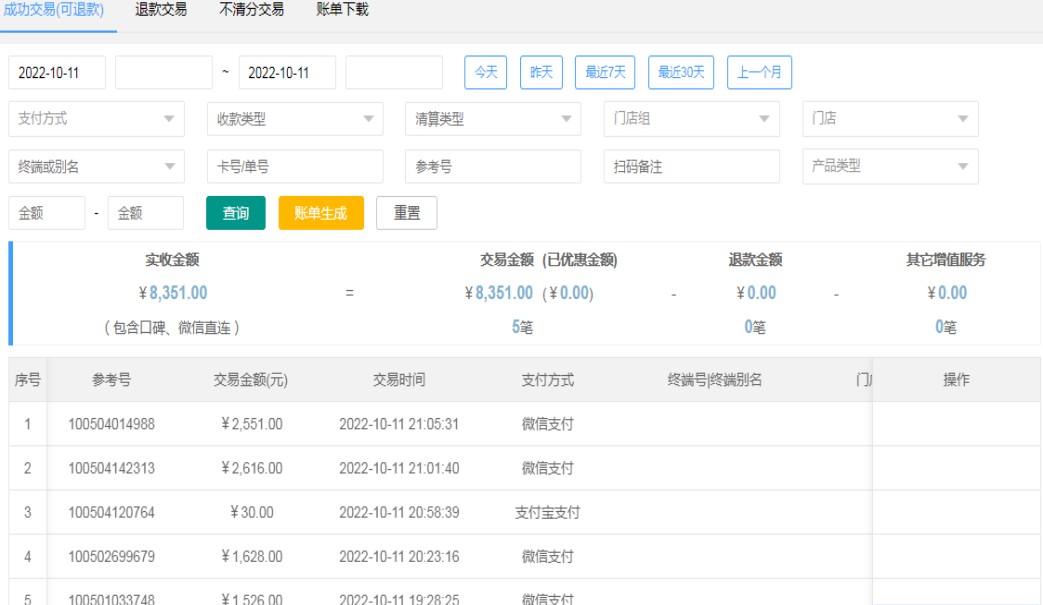1043x605 pixels.
Task: Expand the 产品类型 dropdown
Action: (889, 167)
